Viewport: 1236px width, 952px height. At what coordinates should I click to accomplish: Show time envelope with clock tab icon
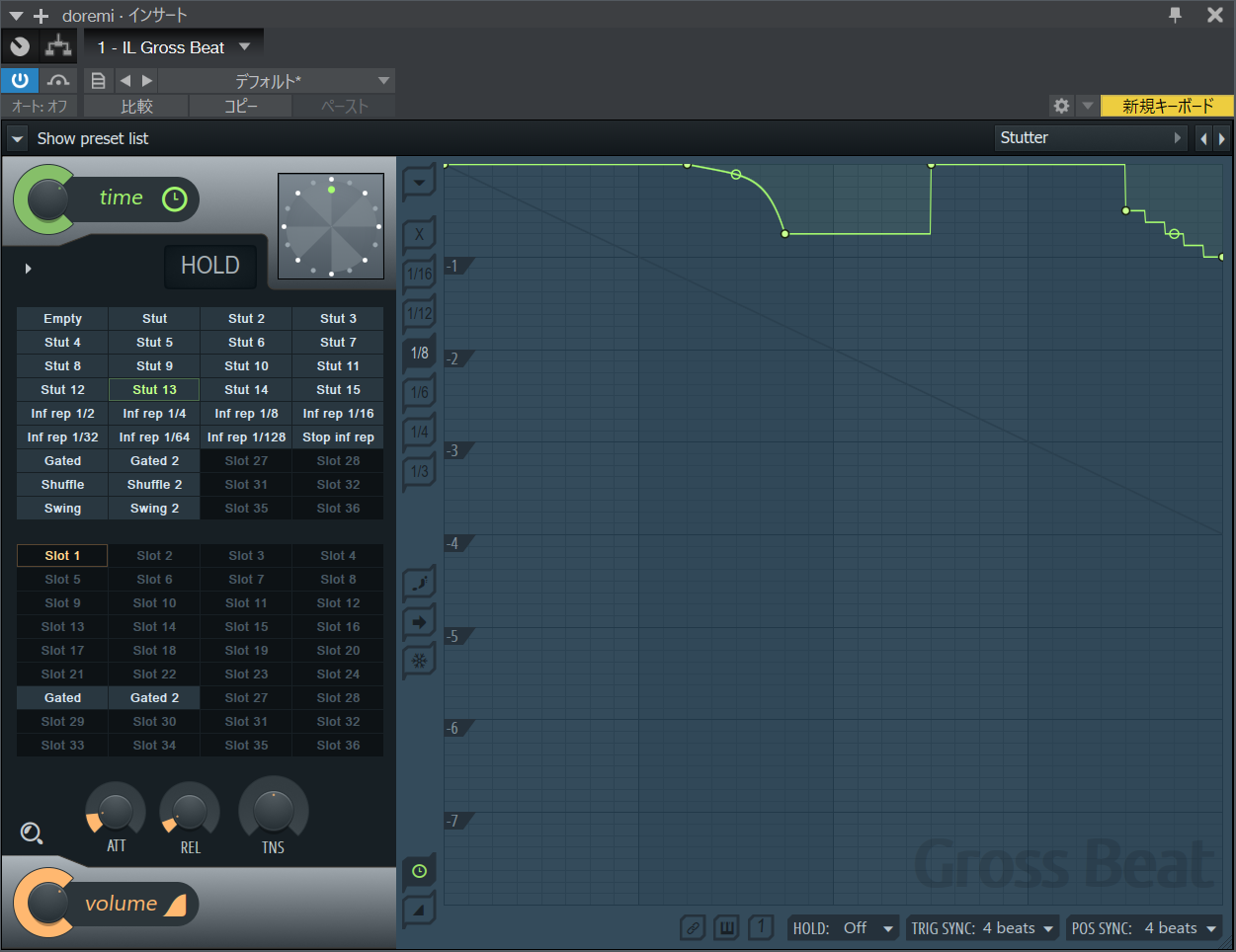[x=420, y=871]
